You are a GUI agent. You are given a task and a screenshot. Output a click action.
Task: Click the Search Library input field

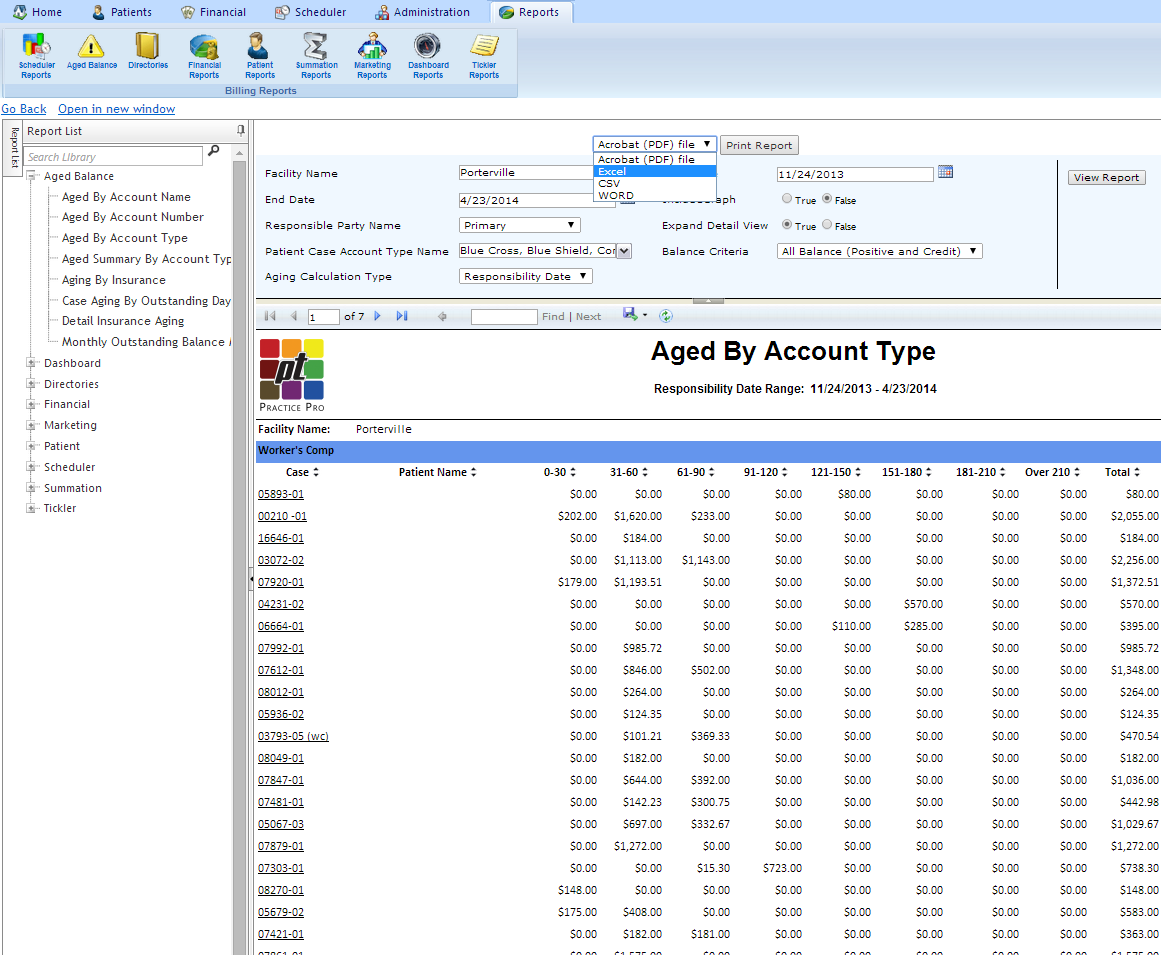click(113, 157)
